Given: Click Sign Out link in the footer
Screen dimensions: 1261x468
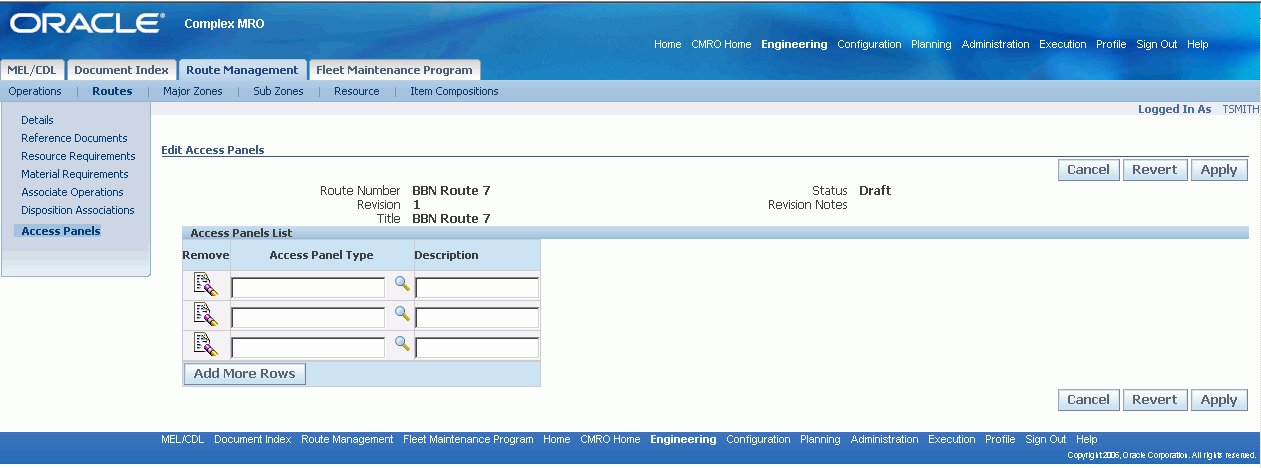Looking at the screenshot, I should 1046,439.
